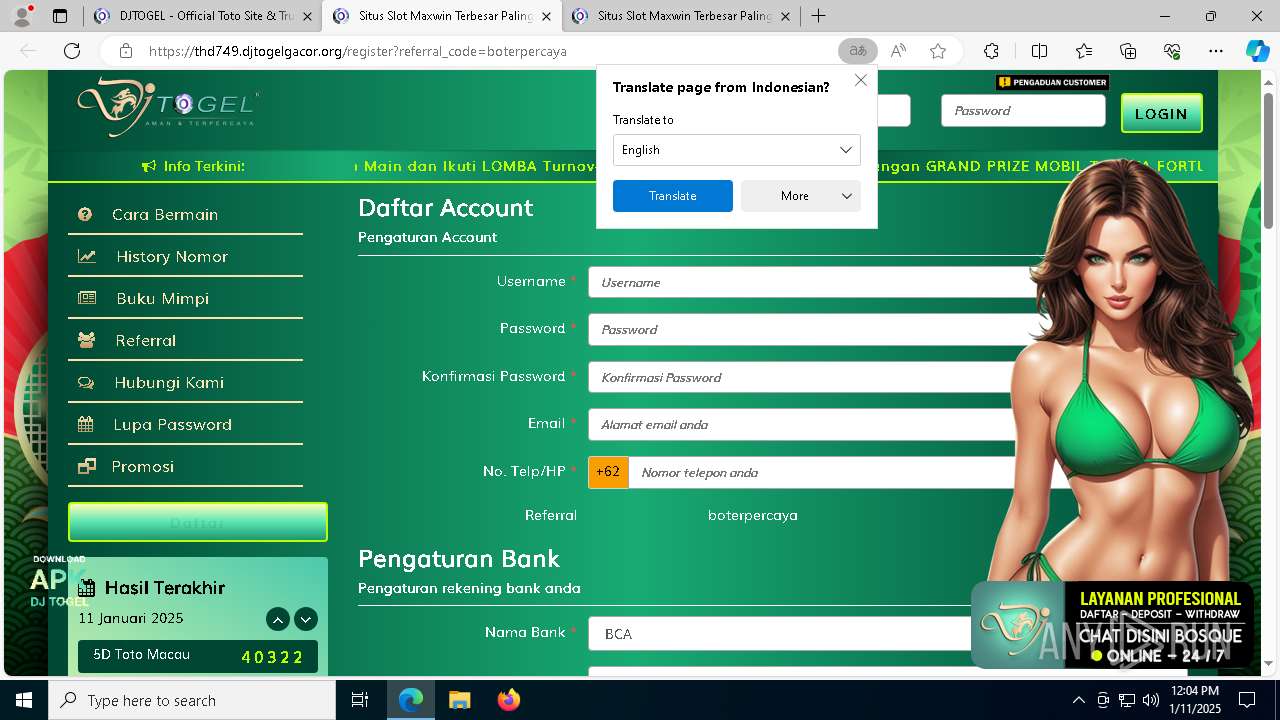1280x720 pixels.
Task: Click the browser refresh icon
Action: (x=72, y=51)
